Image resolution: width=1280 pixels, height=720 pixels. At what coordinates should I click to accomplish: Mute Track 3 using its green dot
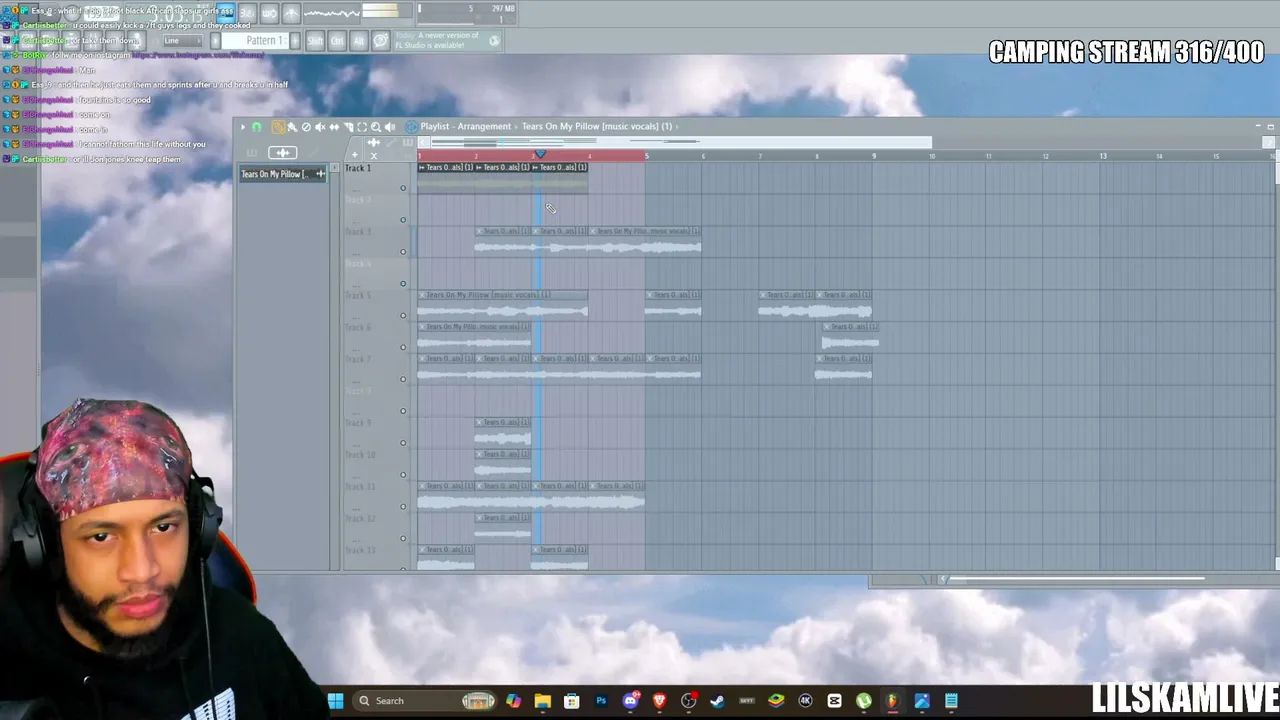pyautogui.click(x=403, y=252)
